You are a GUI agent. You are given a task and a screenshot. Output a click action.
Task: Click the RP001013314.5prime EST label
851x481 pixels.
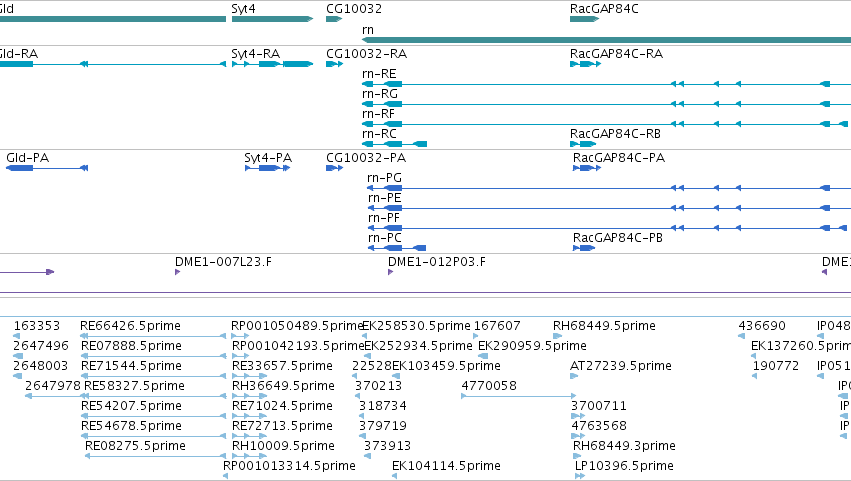point(289,466)
